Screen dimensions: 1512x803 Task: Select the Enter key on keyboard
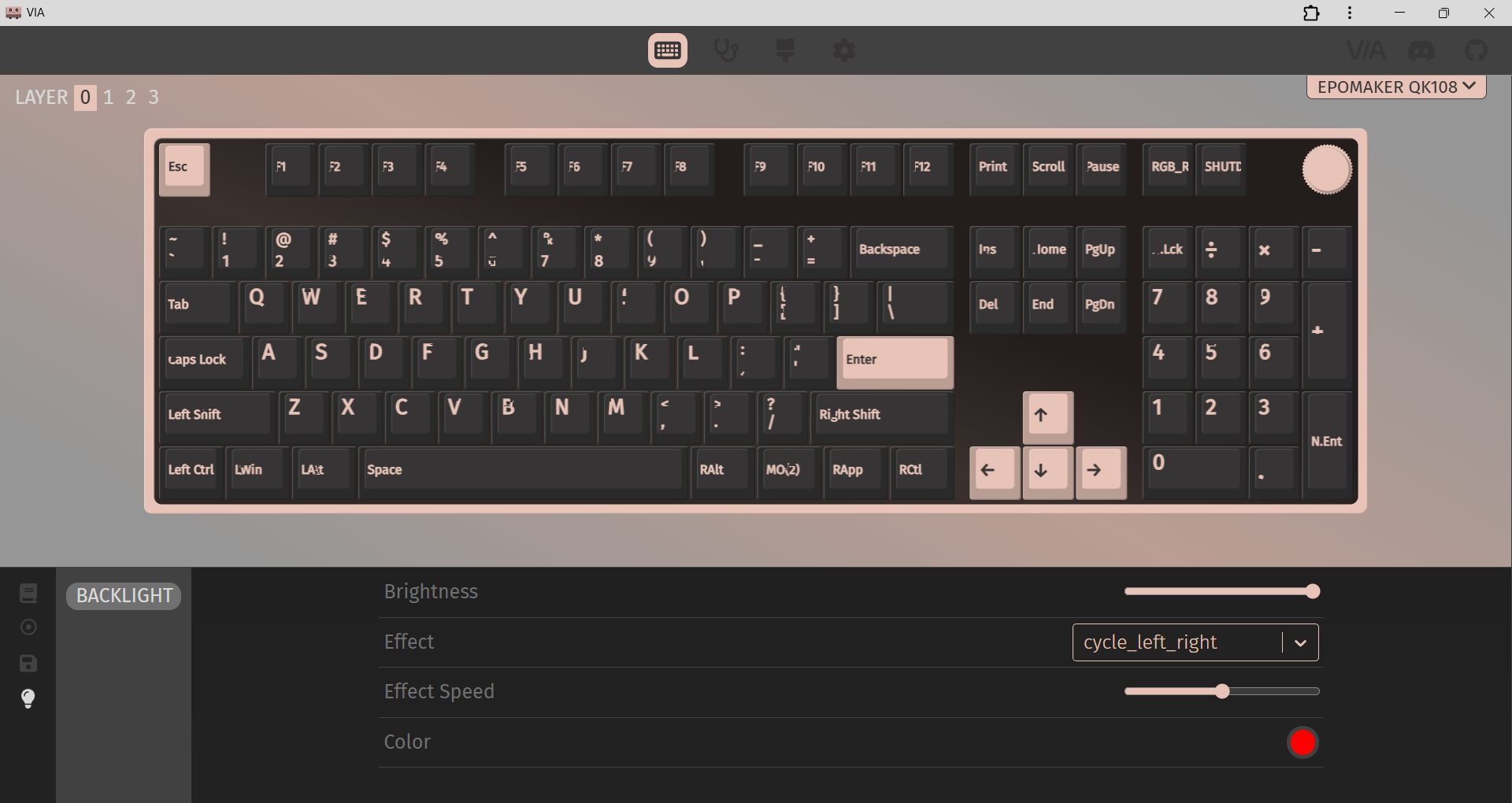[x=895, y=362]
